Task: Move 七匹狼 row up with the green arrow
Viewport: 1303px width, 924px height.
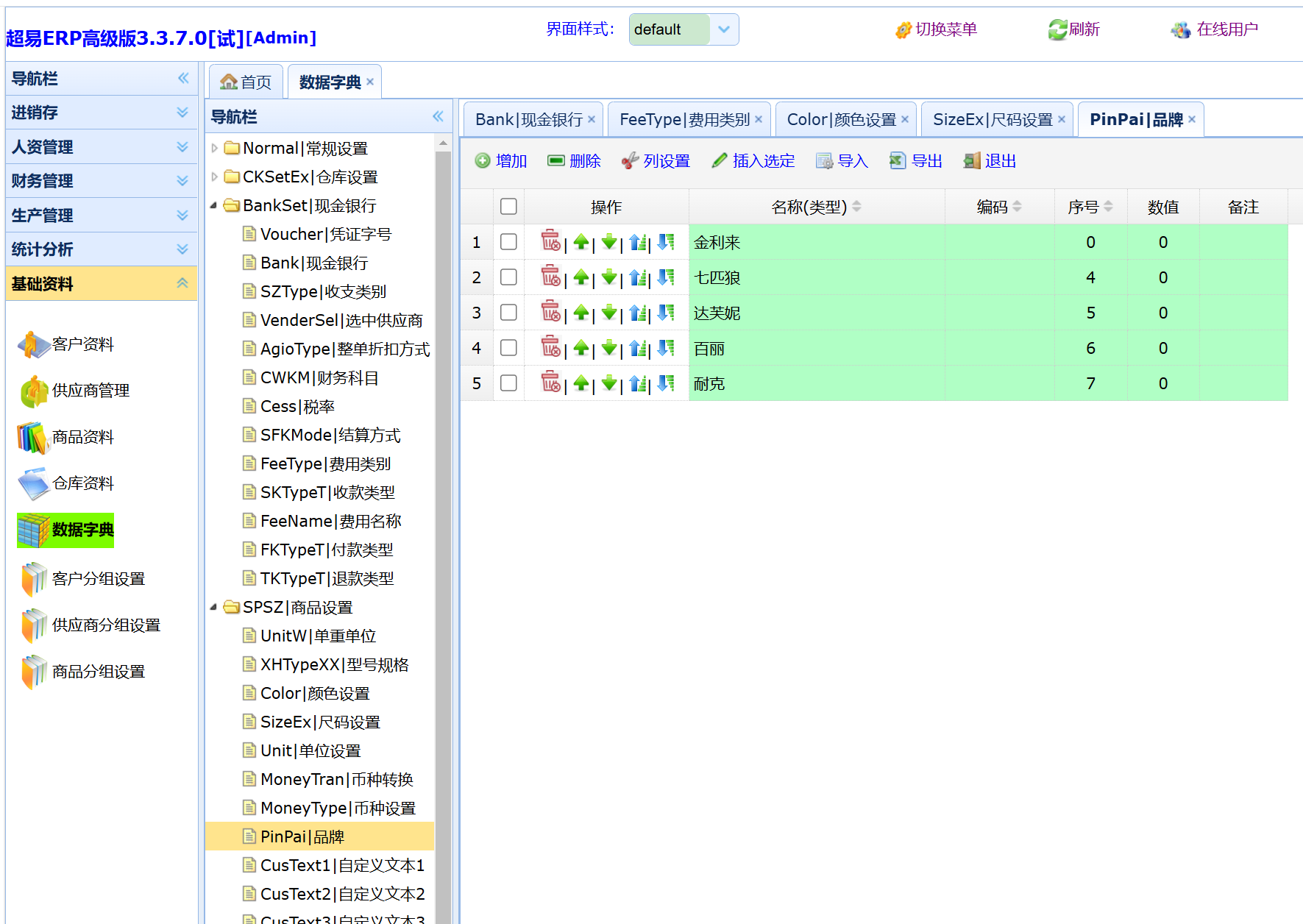Action: [581, 277]
